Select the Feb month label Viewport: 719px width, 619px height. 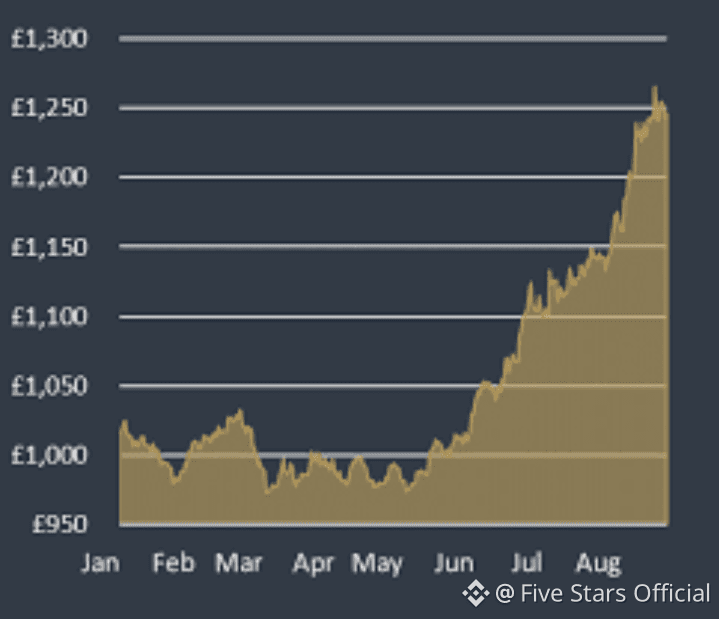click(173, 563)
